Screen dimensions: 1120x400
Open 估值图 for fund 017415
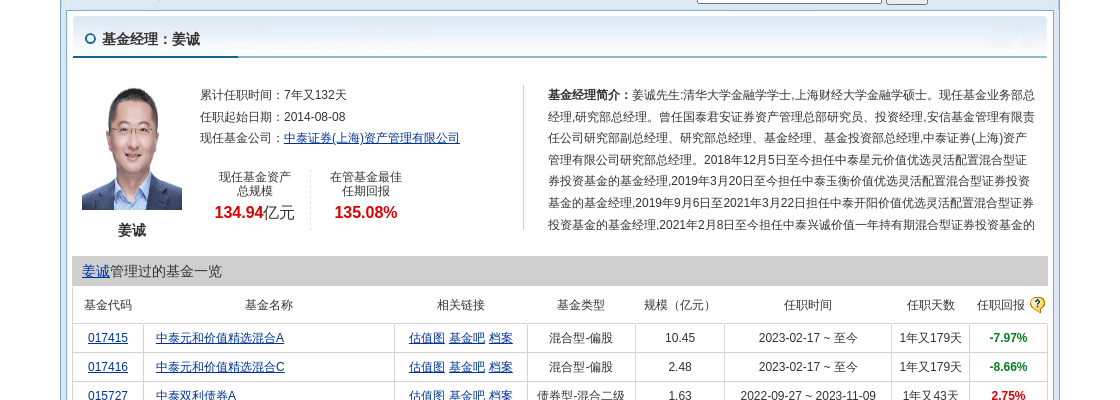tap(426, 338)
